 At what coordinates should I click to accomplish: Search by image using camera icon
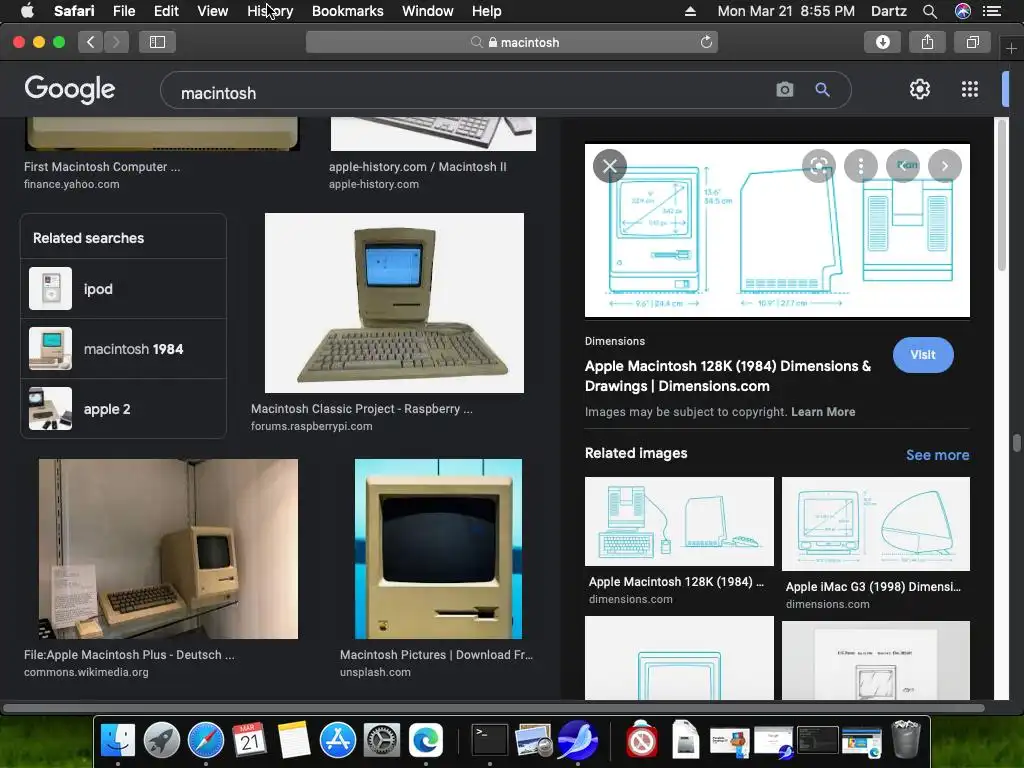point(784,89)
